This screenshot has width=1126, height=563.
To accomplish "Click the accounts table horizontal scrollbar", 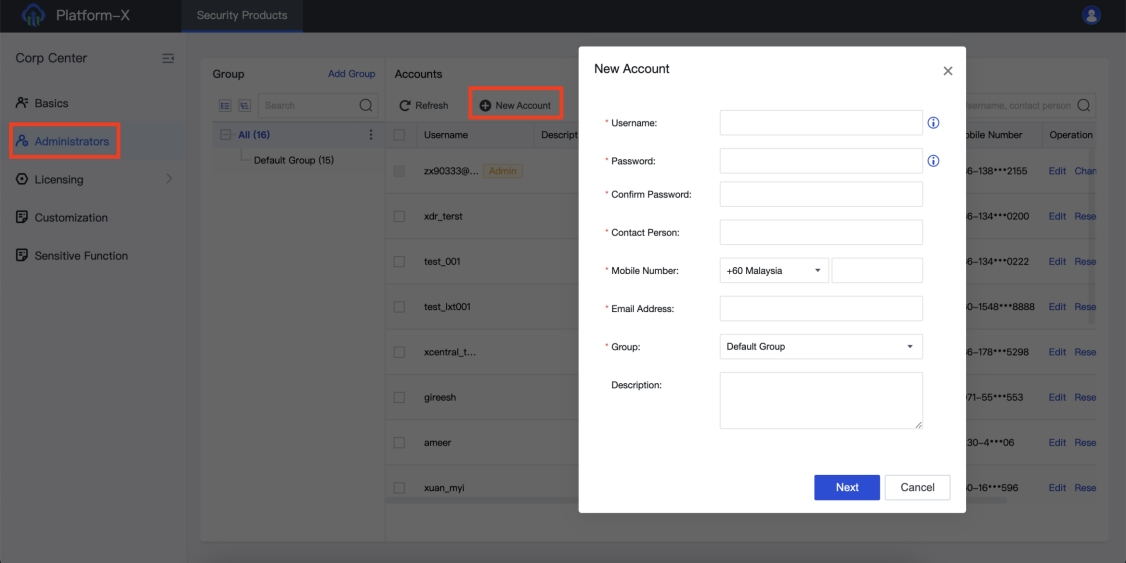I will click(x=697, y=499).
